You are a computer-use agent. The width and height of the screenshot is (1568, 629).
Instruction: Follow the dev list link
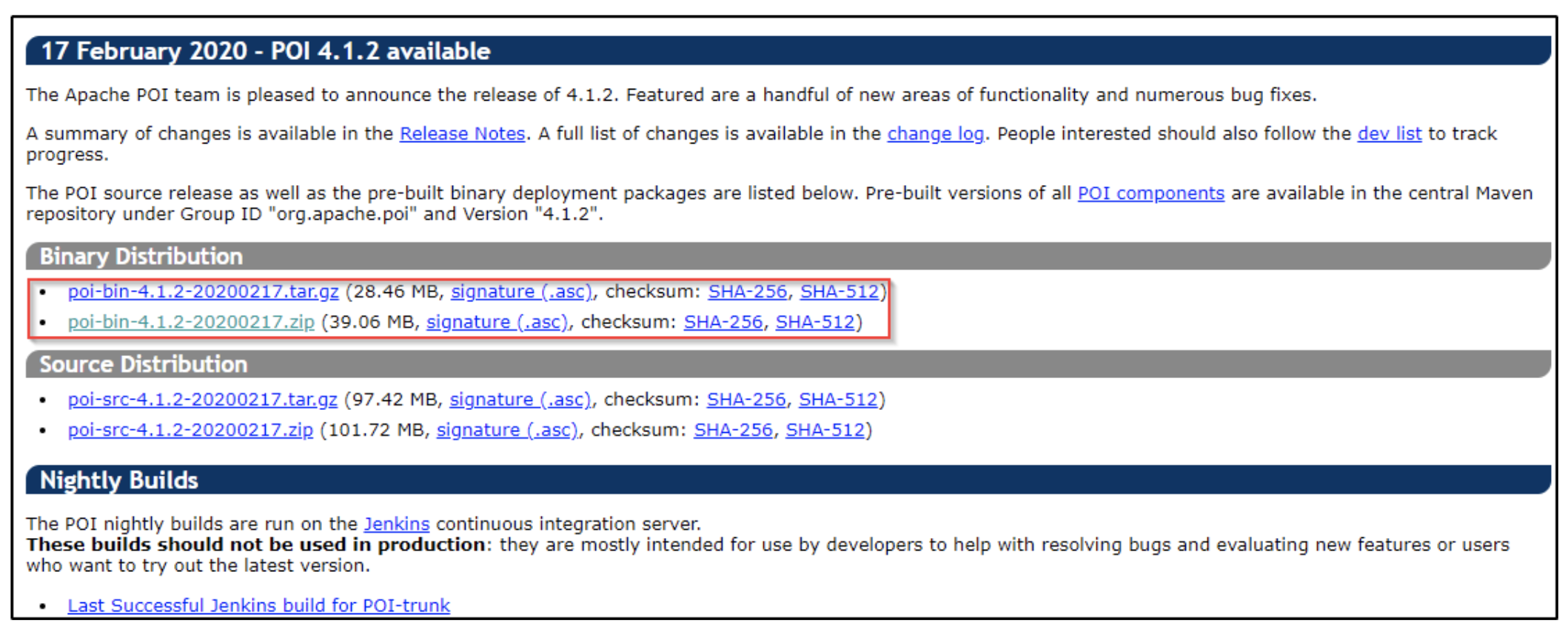pos(1389,134)
